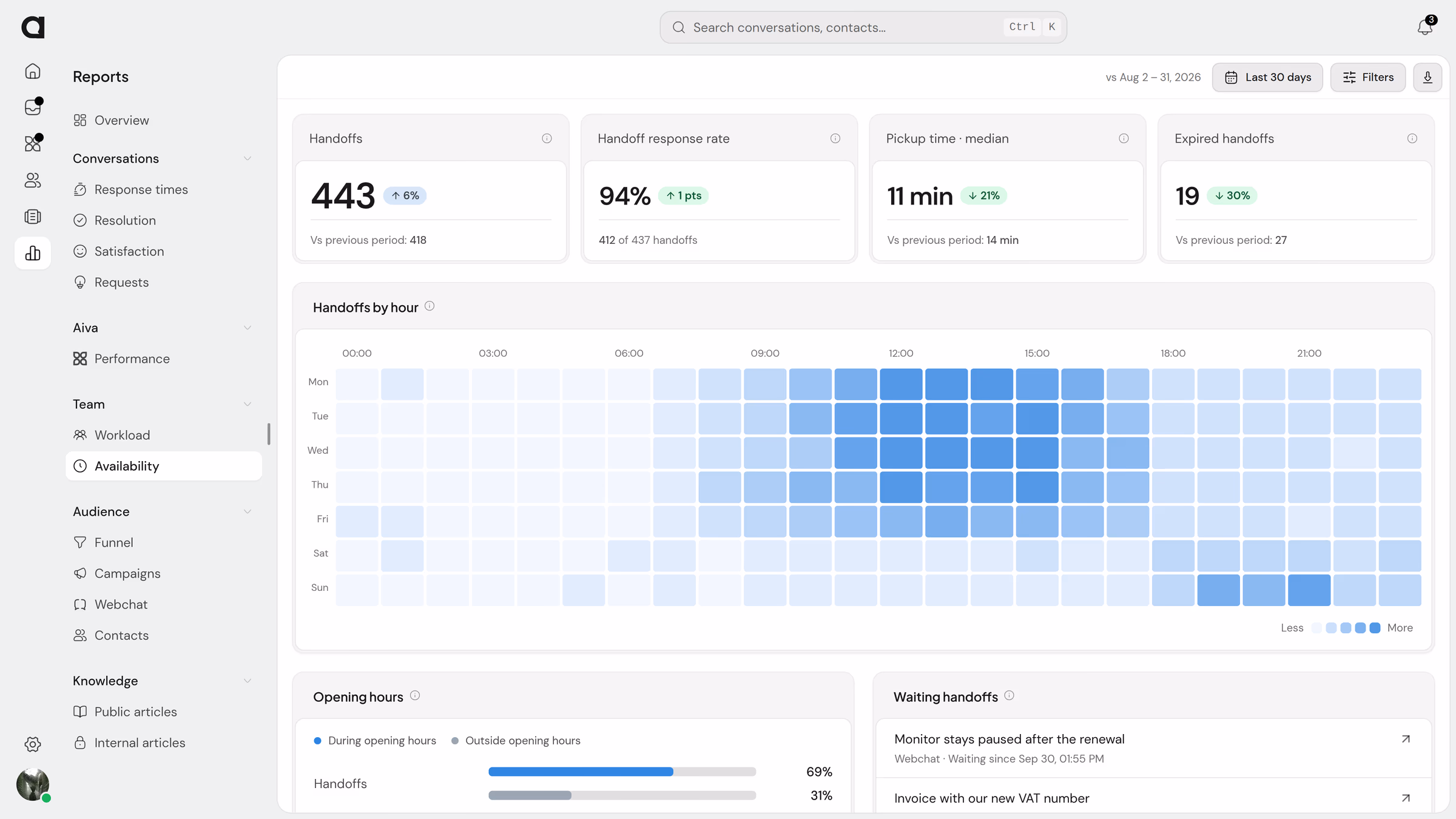This screenshot has height=819, width=1456.
Task: Open the notifications bell
Action: pyautogui.click(x=1425, y=27)
